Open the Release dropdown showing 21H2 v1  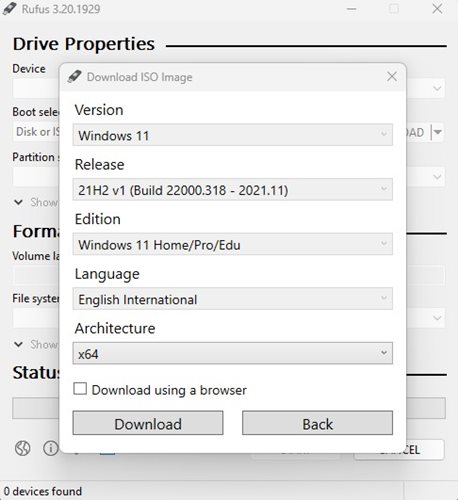[x=232, y=190]
